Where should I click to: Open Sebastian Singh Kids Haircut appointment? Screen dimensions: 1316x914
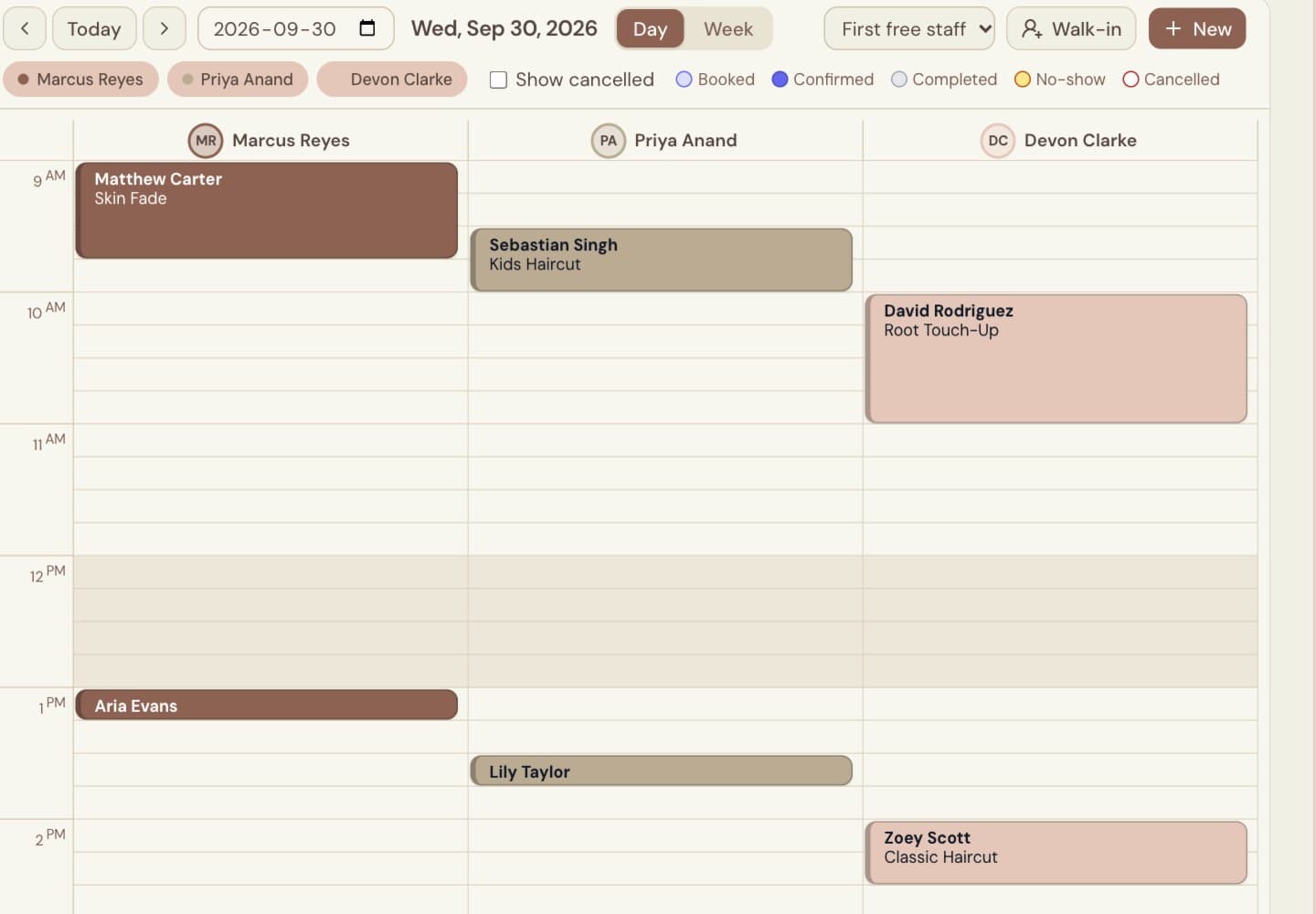coord(662,260)
